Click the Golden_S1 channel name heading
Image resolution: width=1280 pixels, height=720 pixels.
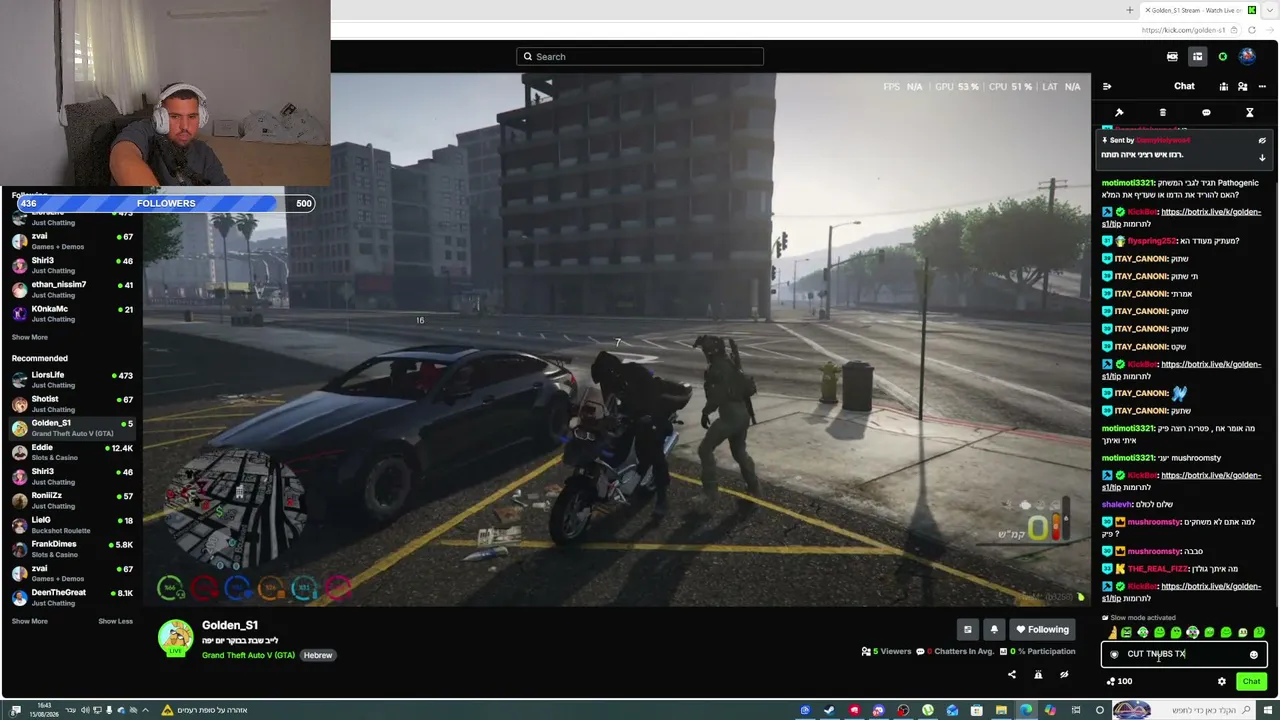[230, 626]
